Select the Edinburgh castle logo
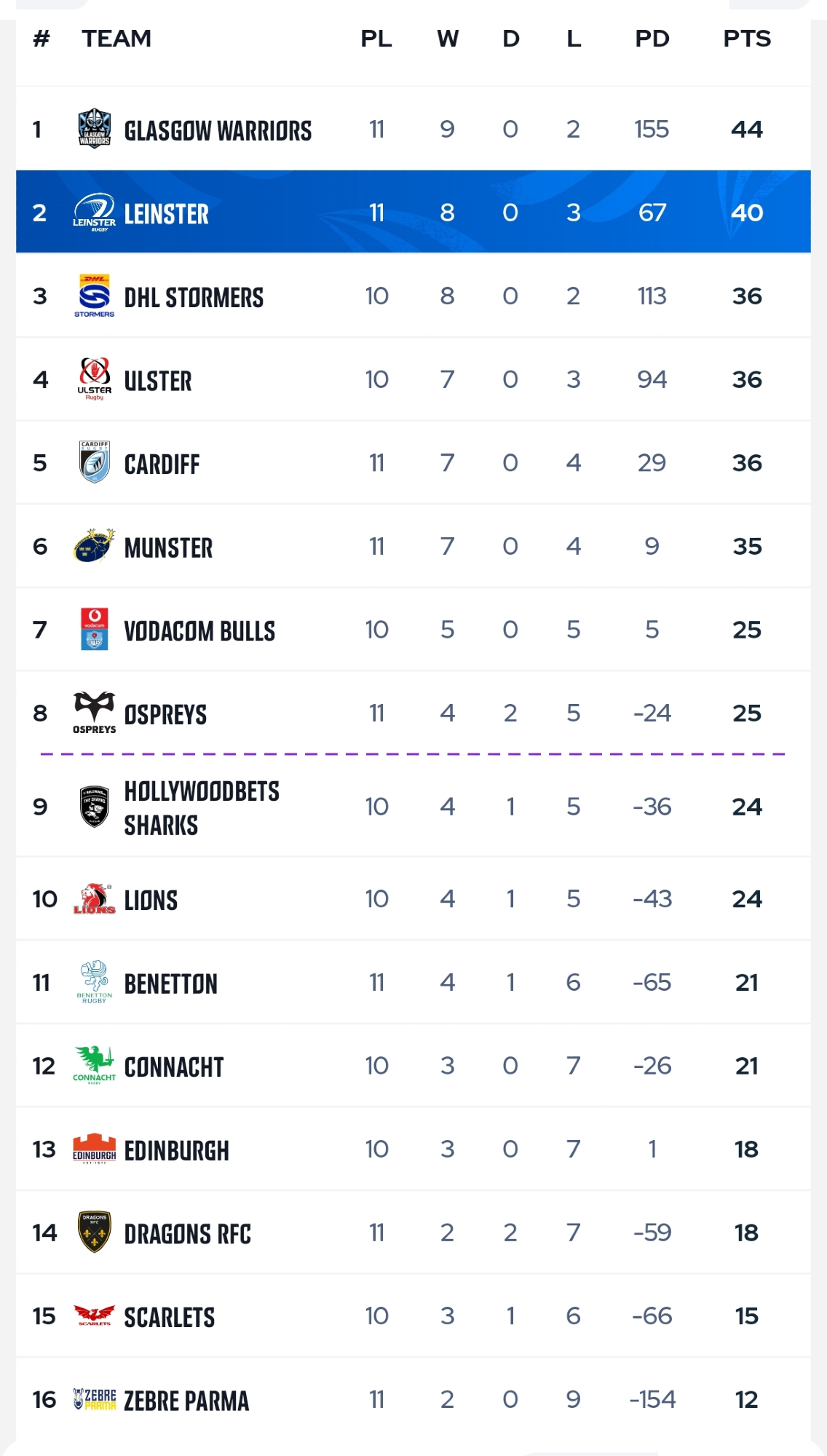The image size is (827, 1456). pos(95,1149)
